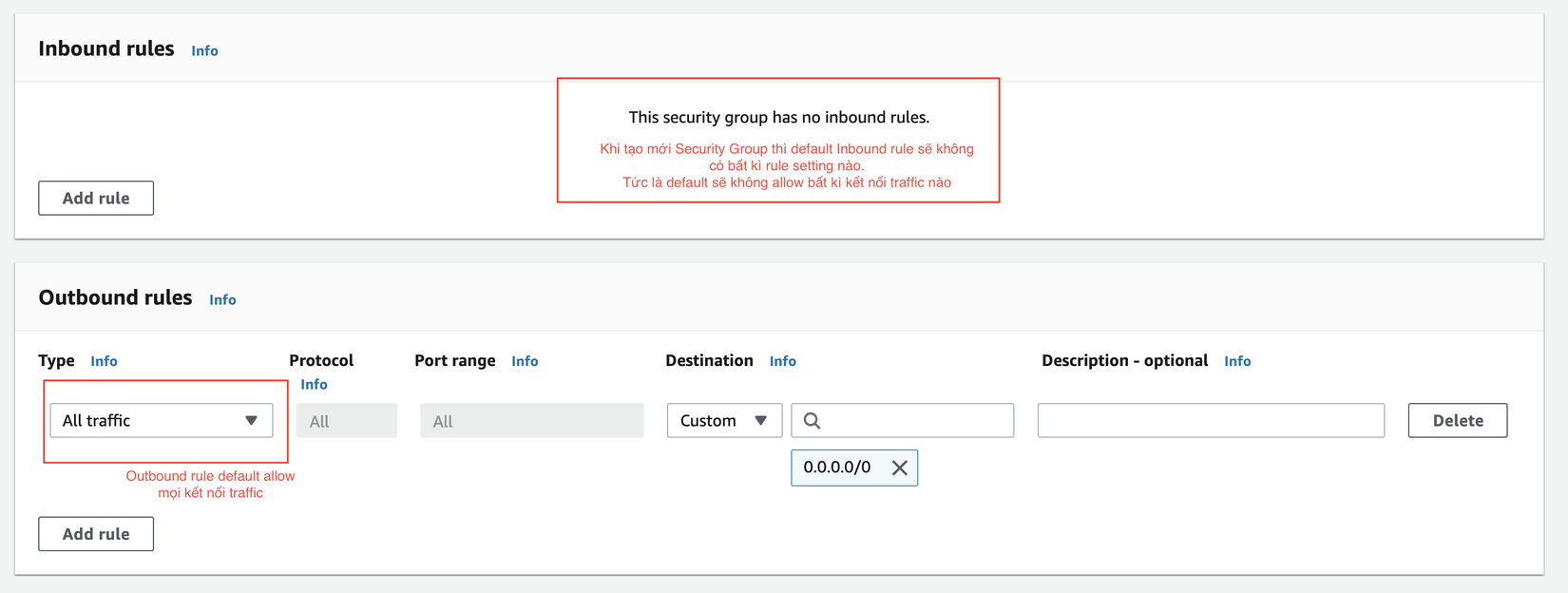
Task: Delete the outbound All traffic rule
Action: pyautogui.click(x=1457, y=421)
